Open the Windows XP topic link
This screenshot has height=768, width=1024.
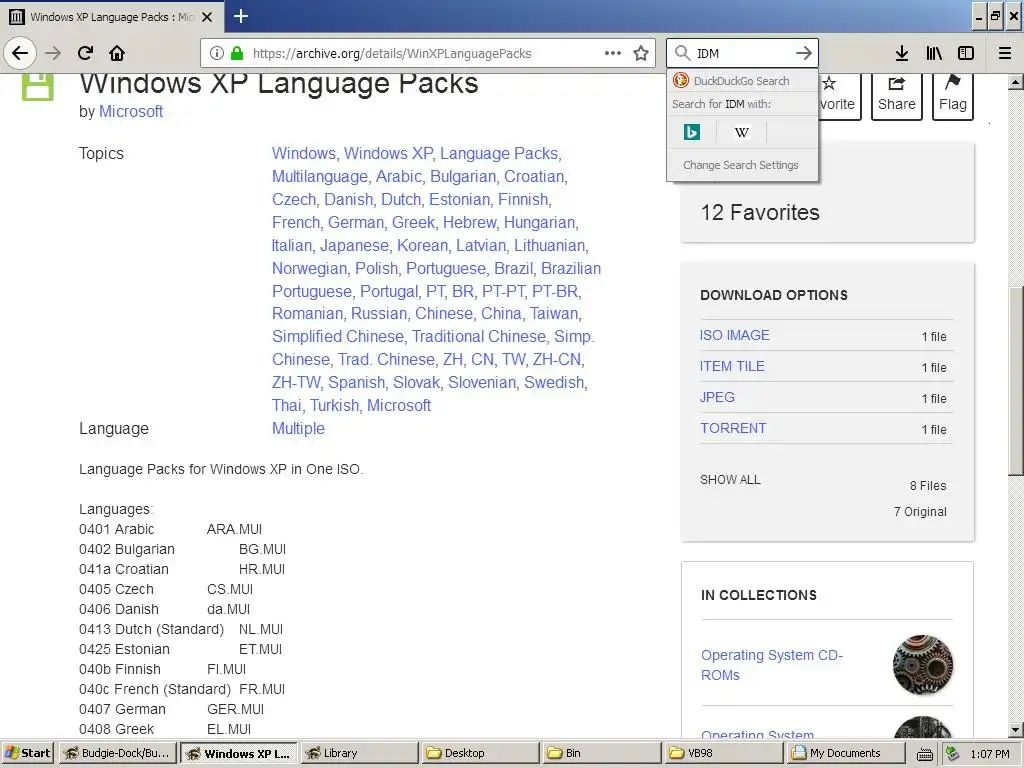point(389,153)
